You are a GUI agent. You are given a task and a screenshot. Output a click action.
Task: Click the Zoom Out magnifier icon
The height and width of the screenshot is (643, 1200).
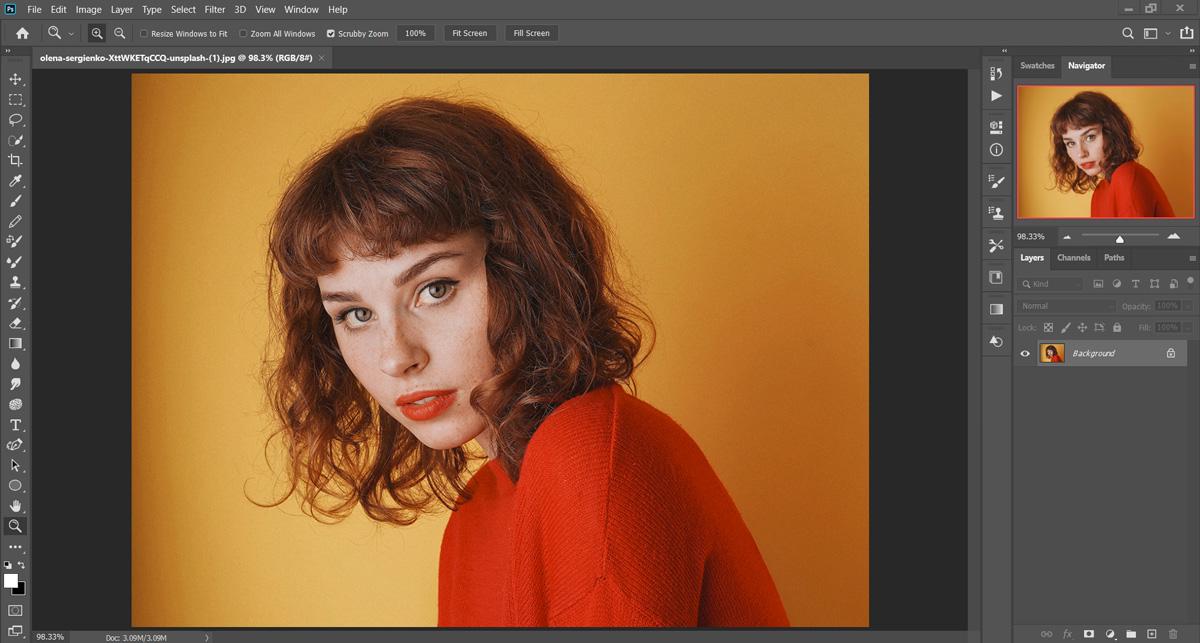(120, 33)
